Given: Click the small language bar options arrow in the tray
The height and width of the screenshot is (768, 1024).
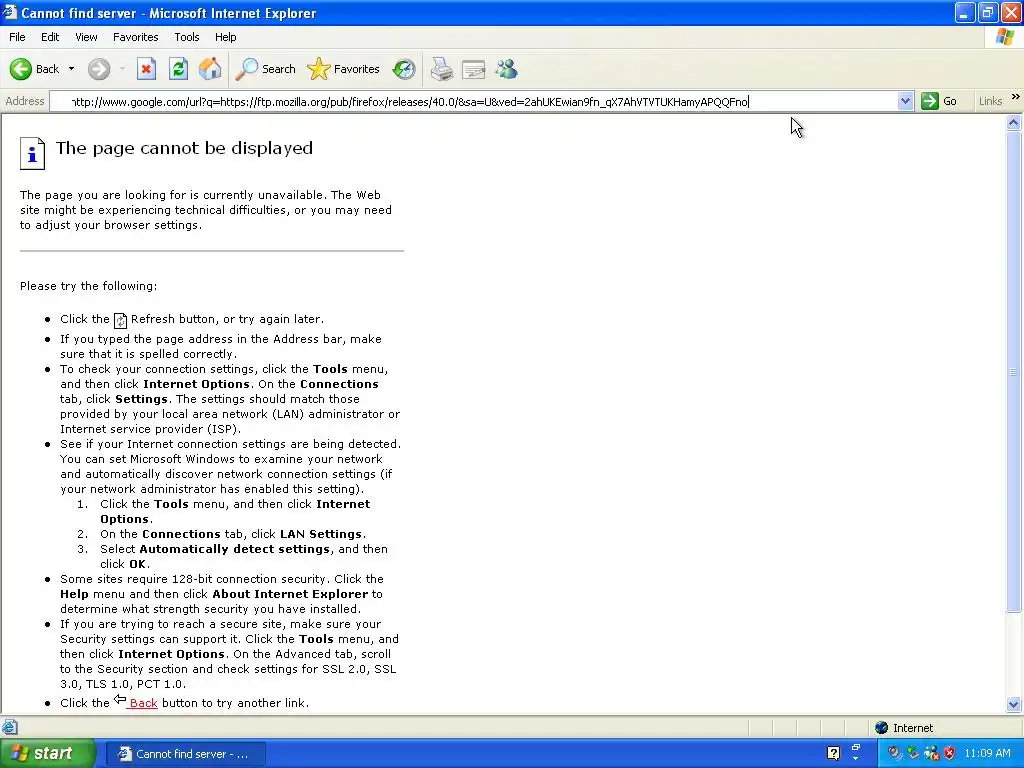Looking at the screenshot, I should tap(856, 758).
